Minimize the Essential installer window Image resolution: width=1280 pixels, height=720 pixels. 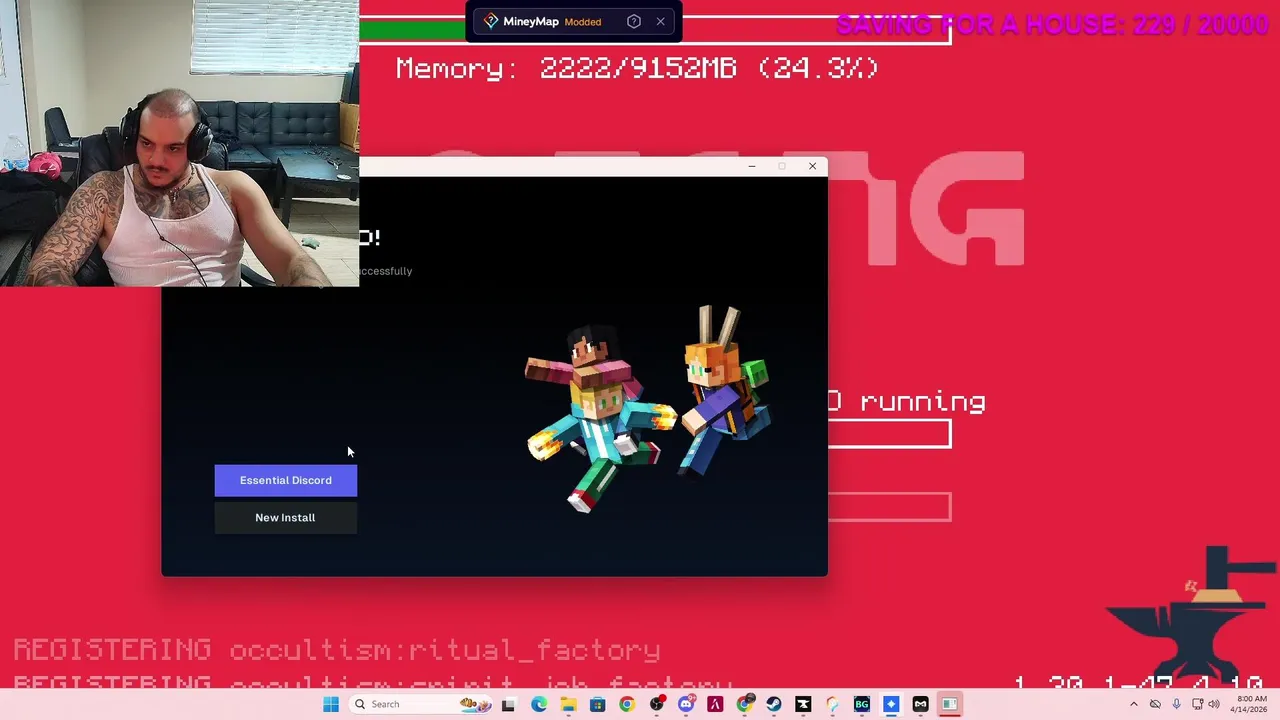tap(752, 166)
